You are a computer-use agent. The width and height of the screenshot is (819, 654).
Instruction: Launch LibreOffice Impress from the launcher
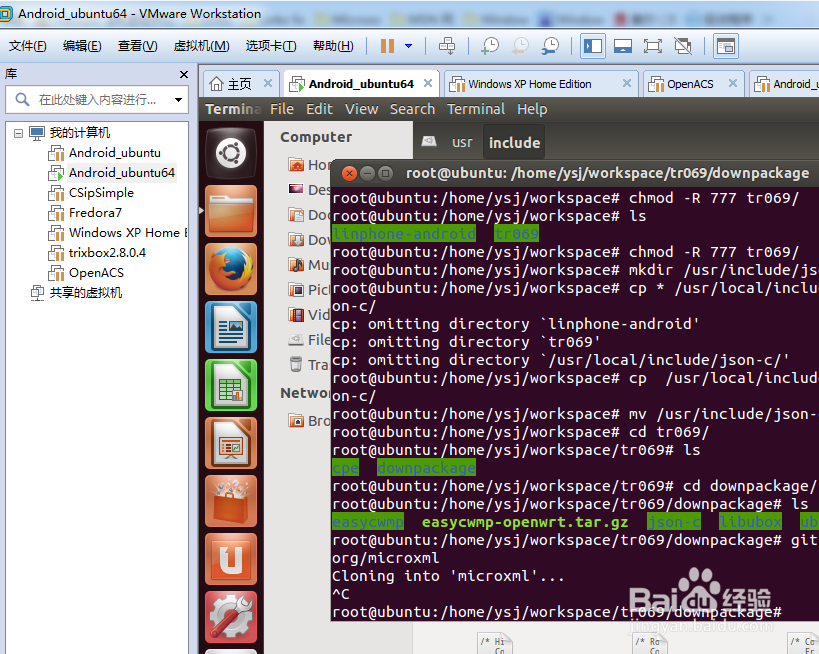point(231,443)
